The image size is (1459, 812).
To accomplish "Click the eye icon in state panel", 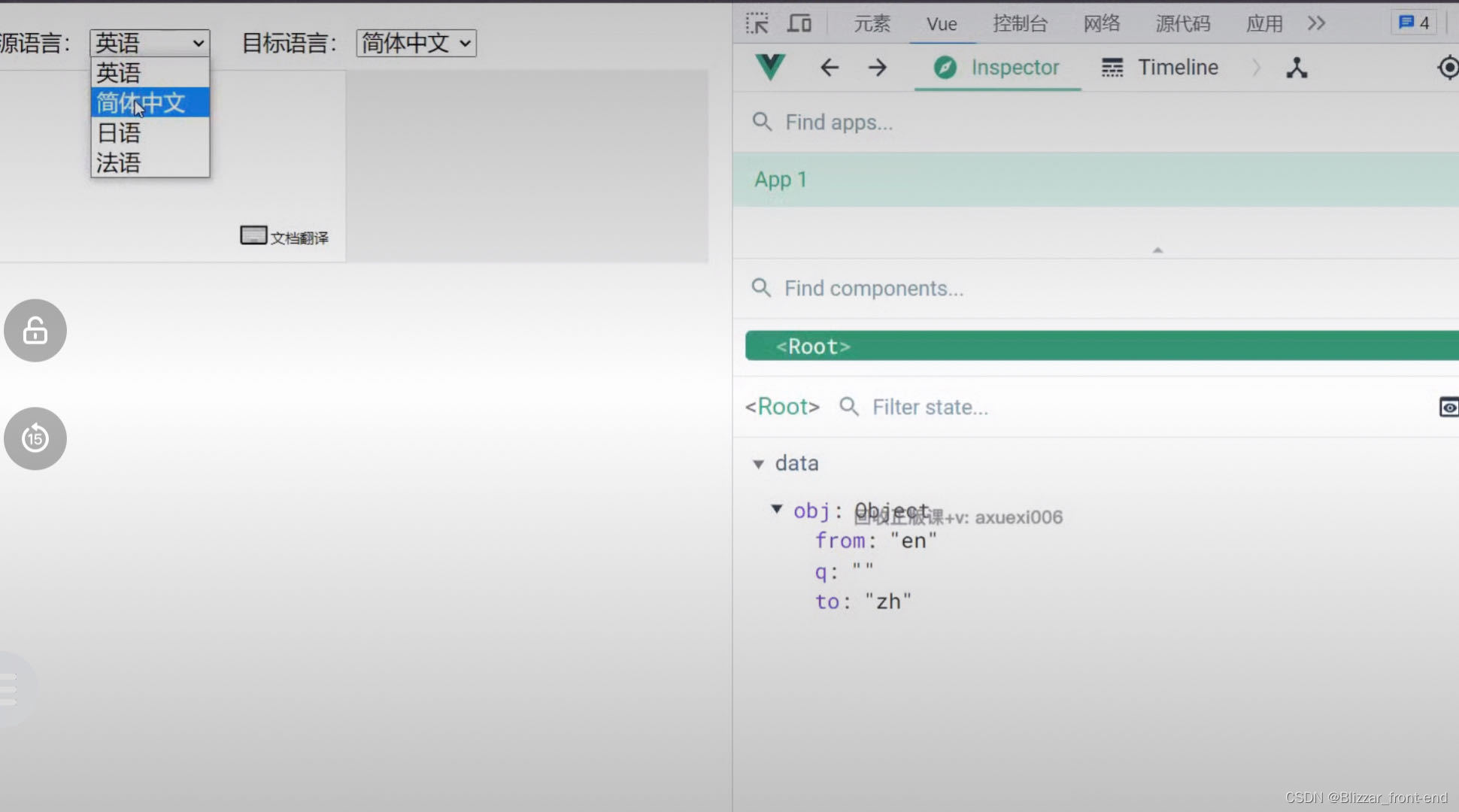I will point(1448,408).
